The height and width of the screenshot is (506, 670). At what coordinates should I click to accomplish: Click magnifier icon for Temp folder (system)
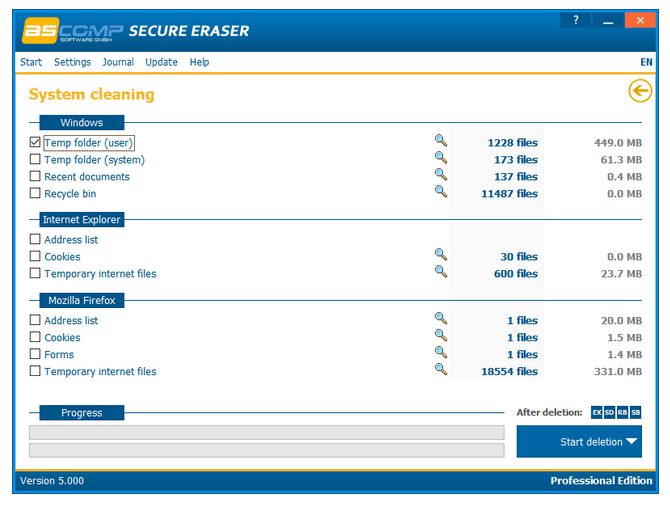pyautogui.click(x=441, y=158)
